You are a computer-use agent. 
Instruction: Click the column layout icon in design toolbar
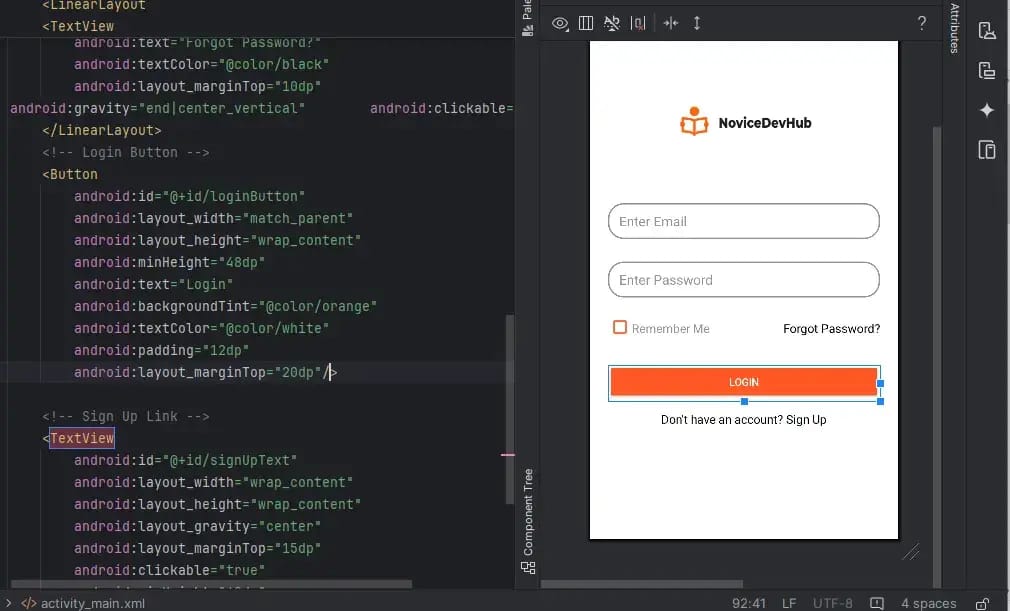click(x=586, y=23)
